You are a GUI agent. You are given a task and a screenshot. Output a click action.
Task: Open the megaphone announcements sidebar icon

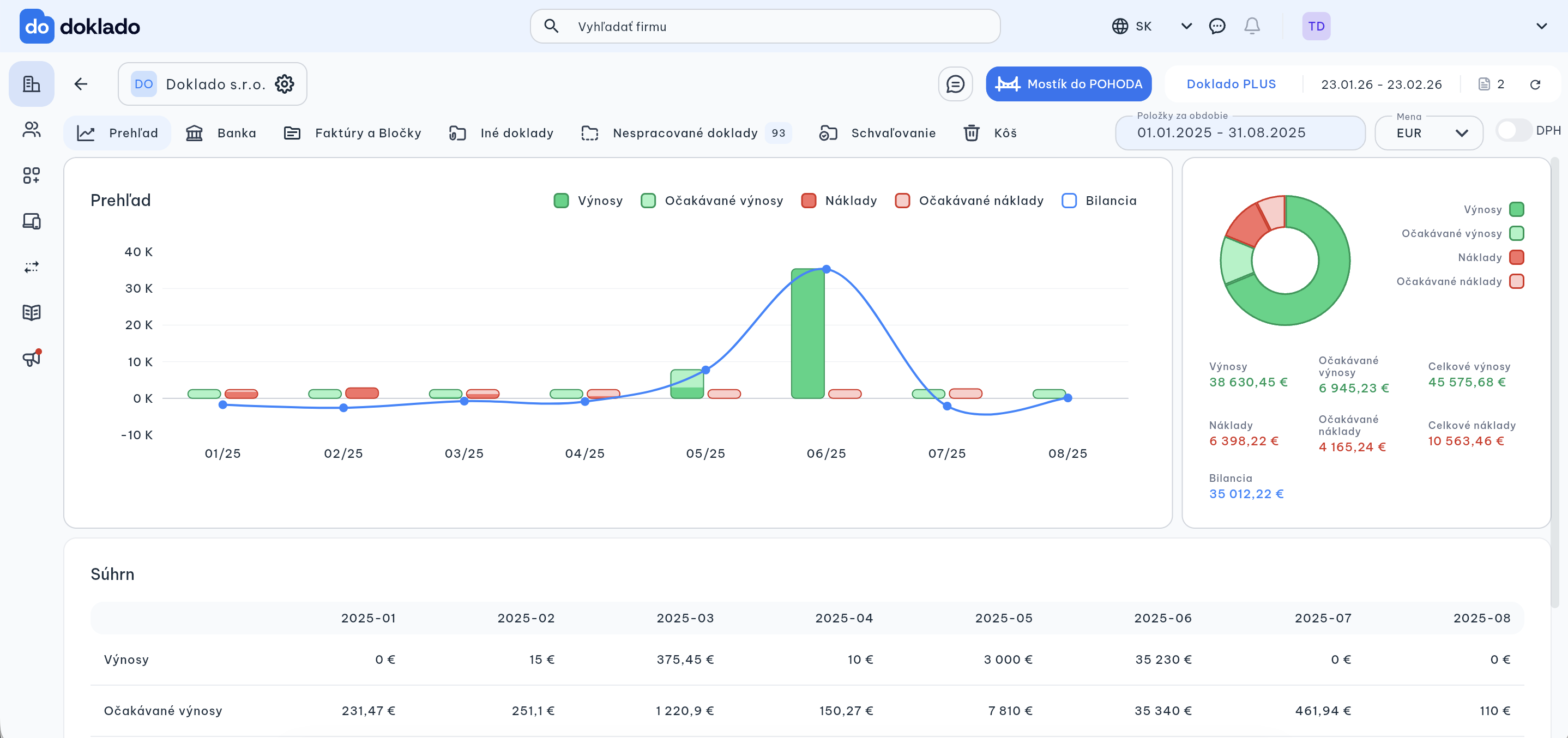click(x=32, y=358)
